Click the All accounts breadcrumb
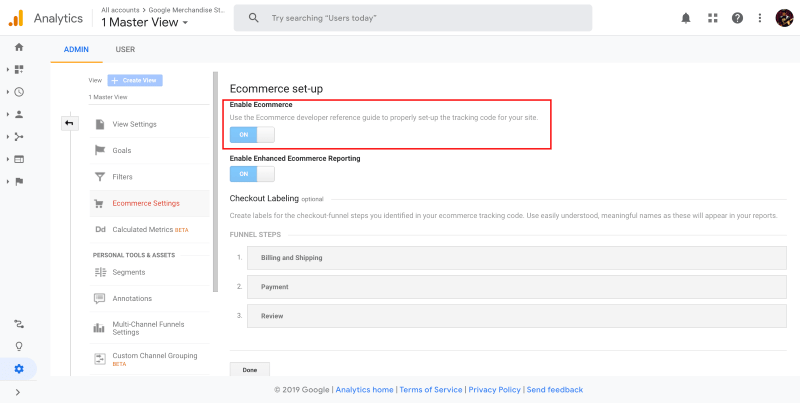This screenshot has height=403, width=800. pos(120,10)
